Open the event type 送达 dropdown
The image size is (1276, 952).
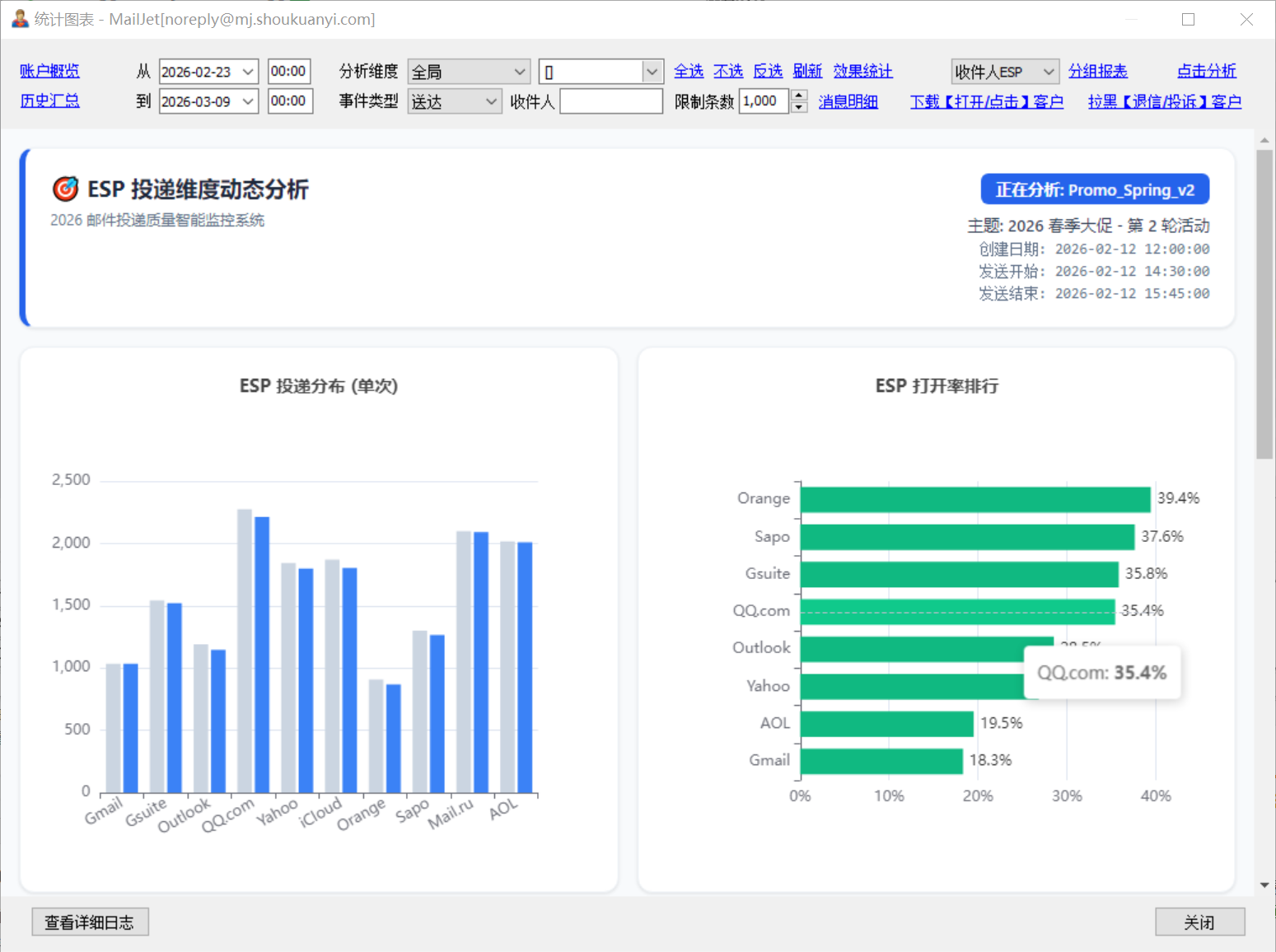(x=491, y=102)
